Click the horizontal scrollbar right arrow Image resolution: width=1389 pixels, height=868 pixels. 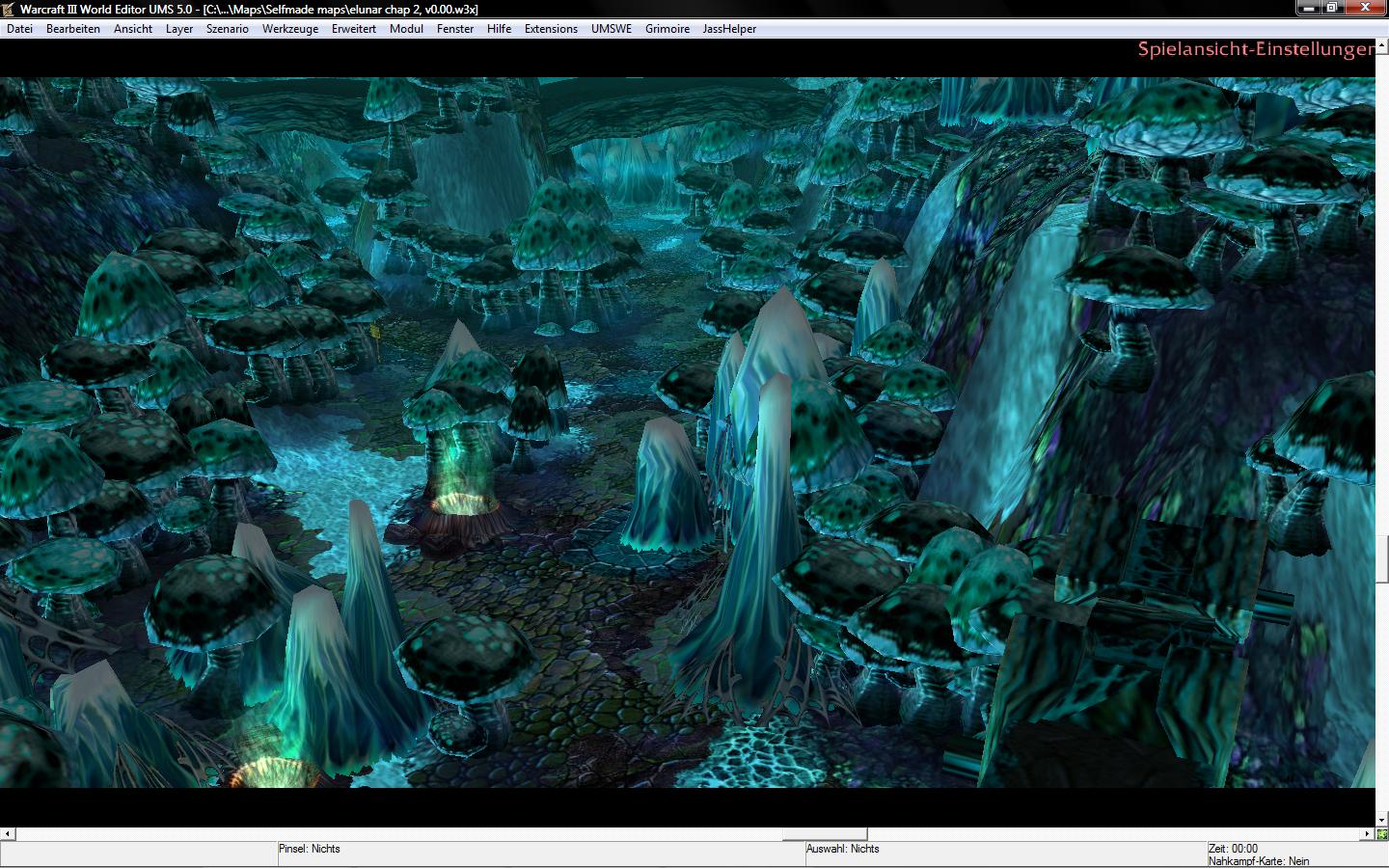tap(1368, 834)
